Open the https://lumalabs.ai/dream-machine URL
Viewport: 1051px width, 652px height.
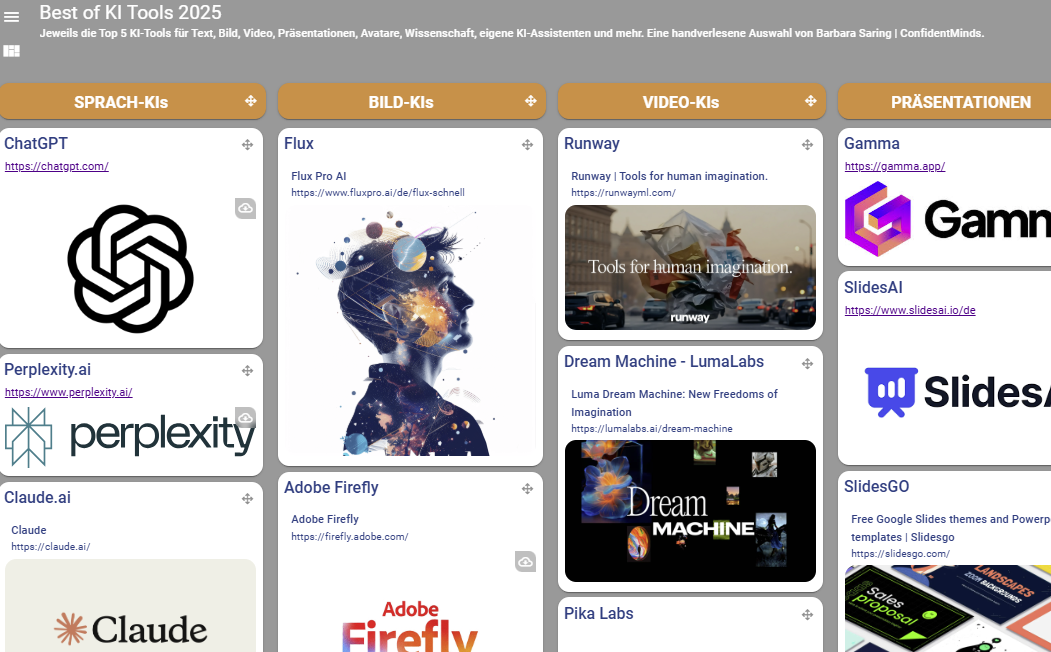pyautogui.click(x=652, y=428)
